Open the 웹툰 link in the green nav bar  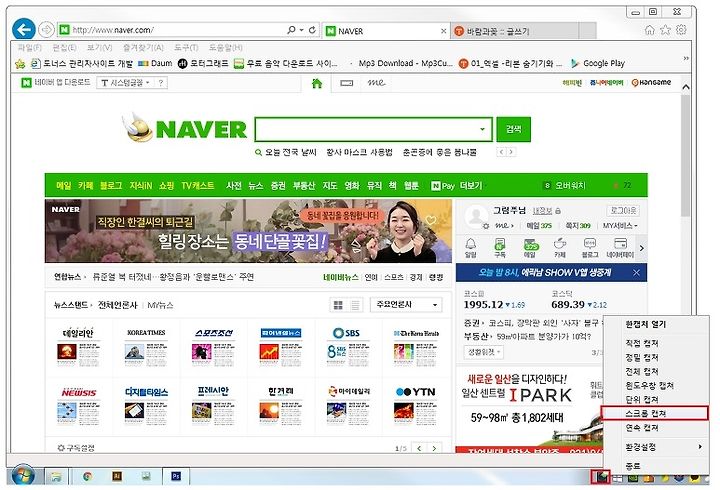coord(411,186)
